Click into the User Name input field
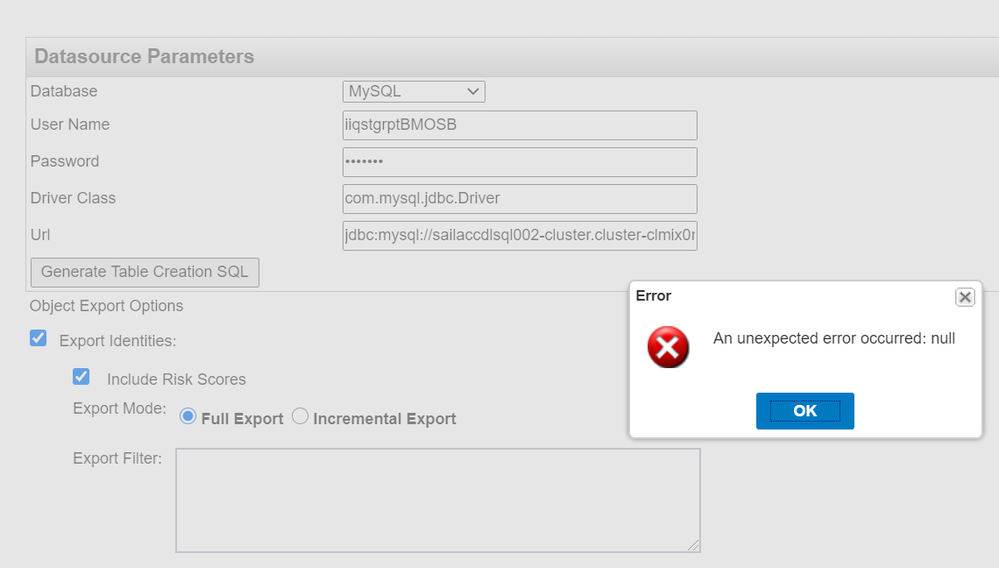The height and width of the screenshot is (568, 999). tap(519, 125)
